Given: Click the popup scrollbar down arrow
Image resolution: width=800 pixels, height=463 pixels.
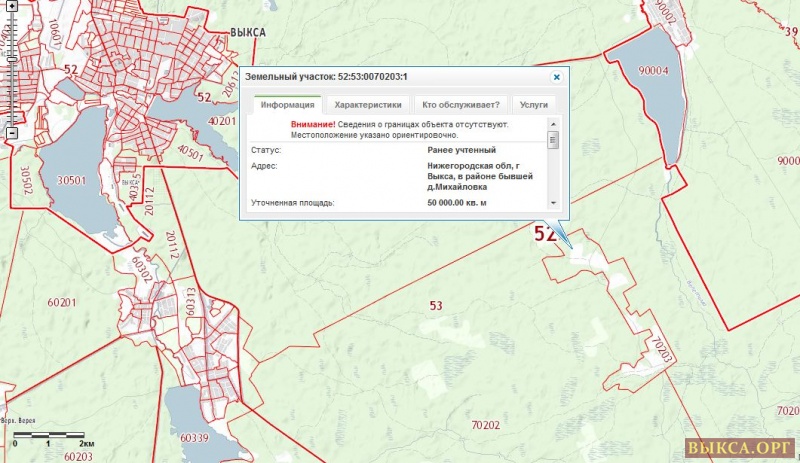Looking at the screenshot, I should (x=553, y=202).
